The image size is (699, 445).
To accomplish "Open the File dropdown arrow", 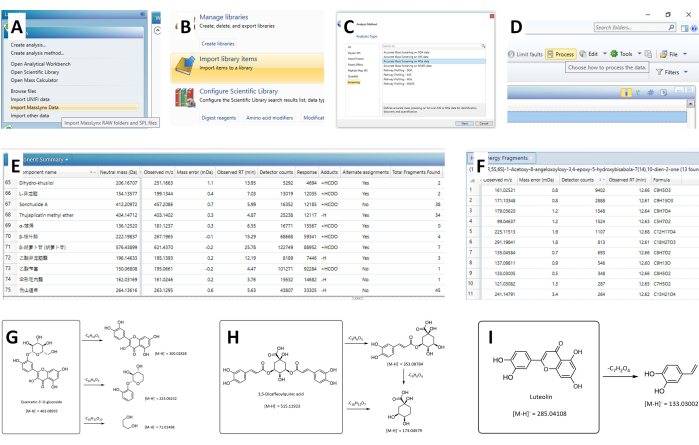I will 685,54.
